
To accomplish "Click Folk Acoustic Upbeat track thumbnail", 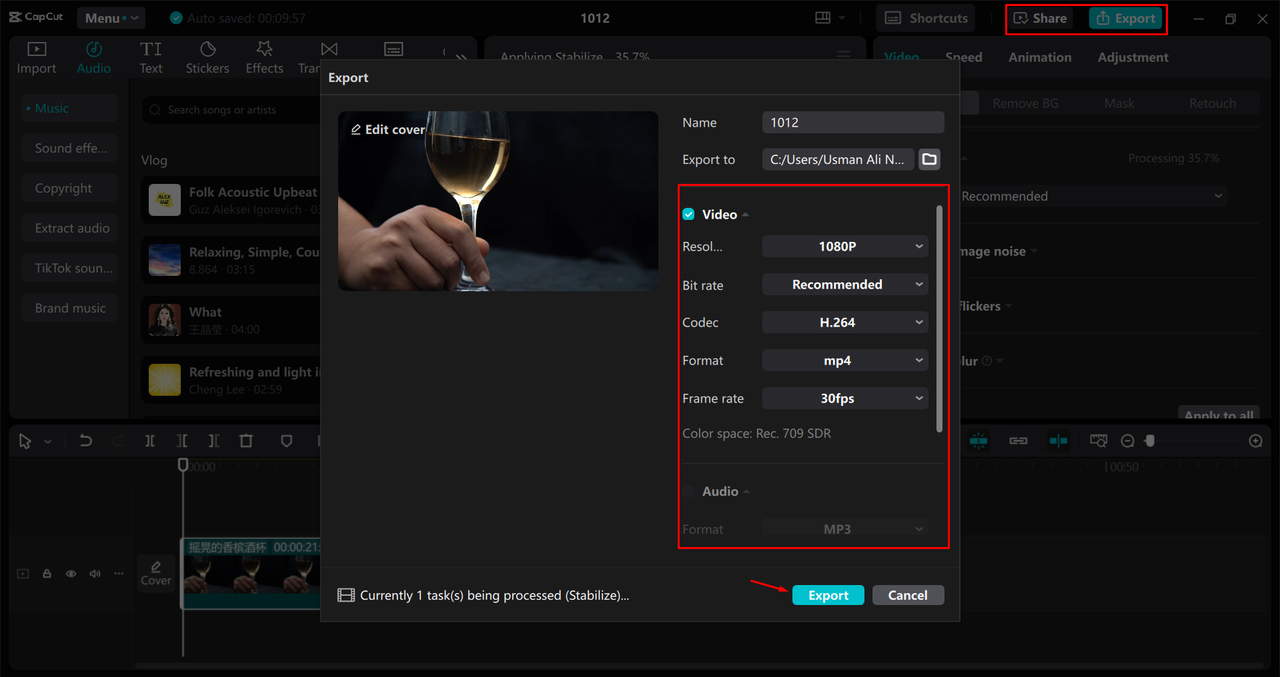I will tap(165, 200).
